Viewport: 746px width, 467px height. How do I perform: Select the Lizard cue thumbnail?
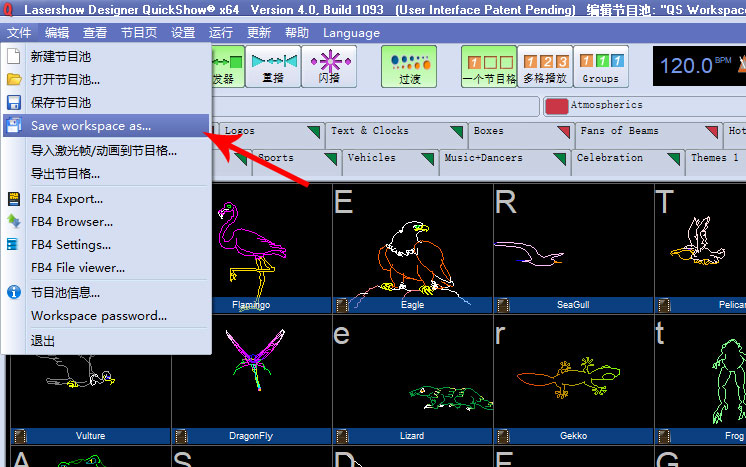[x=412, y=380]
